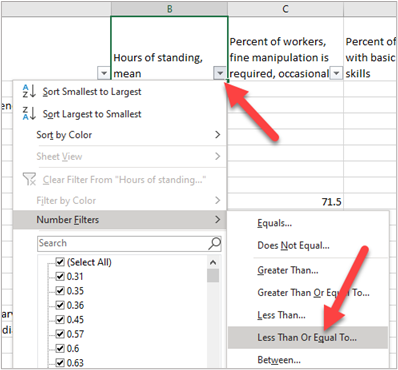This screenshot has height=370, width=398.
Task: Select Number Filters menu entry
Action: tap(120, 220)
